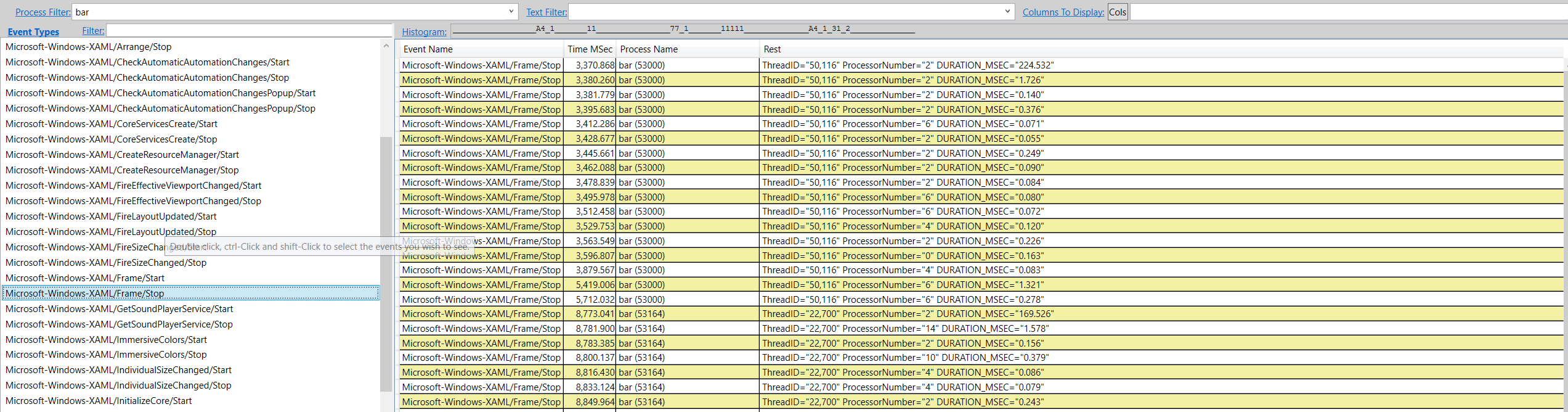Click Rest cell with DURATION_MSEC="169.526"
The height and width of the screenshot is (412, 1568).
click(x=1161, y=314)
